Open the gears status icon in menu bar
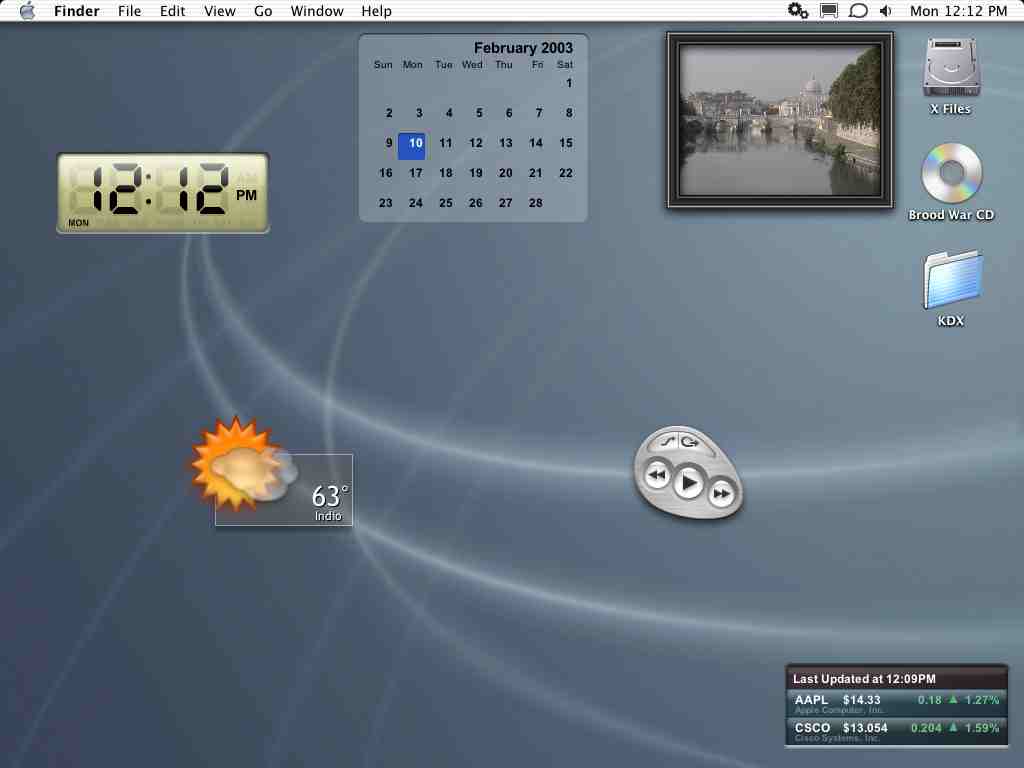This screenshot has height=768, width=1024. coord(797,10)
